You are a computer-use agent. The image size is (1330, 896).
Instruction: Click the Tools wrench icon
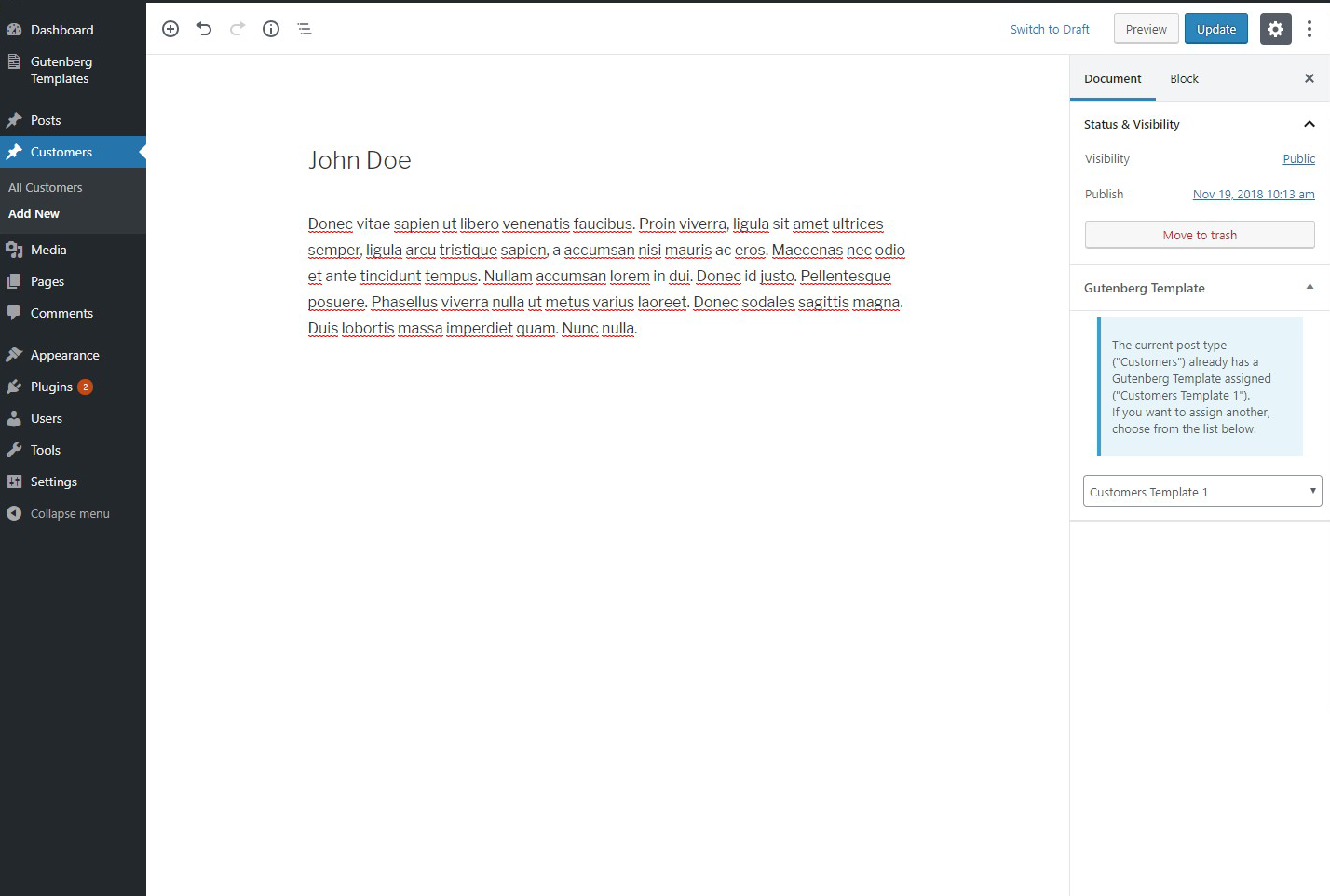(14, 450)
